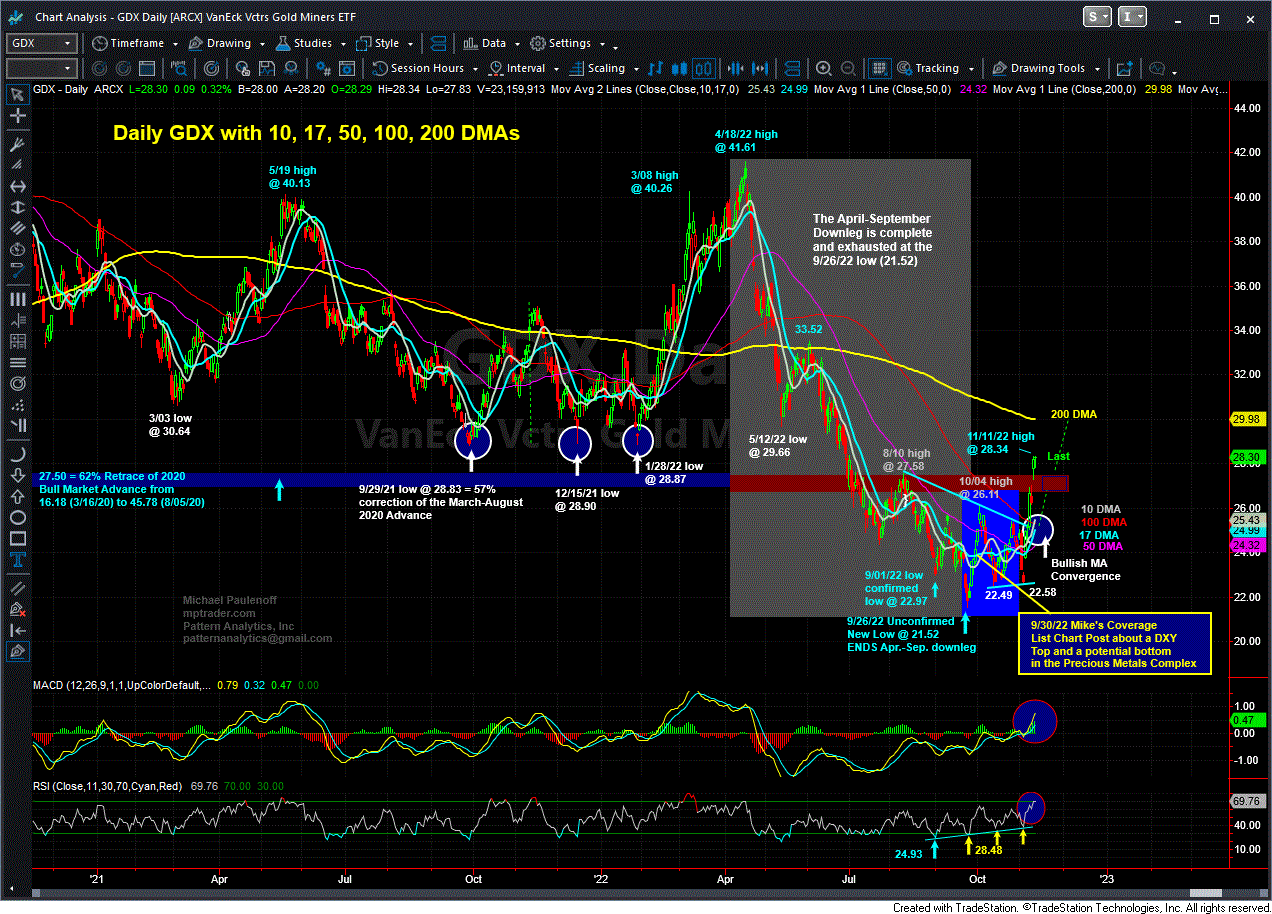Toggle the data tip grid button
Image resolution: width=1272 pixels, height=914 pixels.
tap(878, 69)
